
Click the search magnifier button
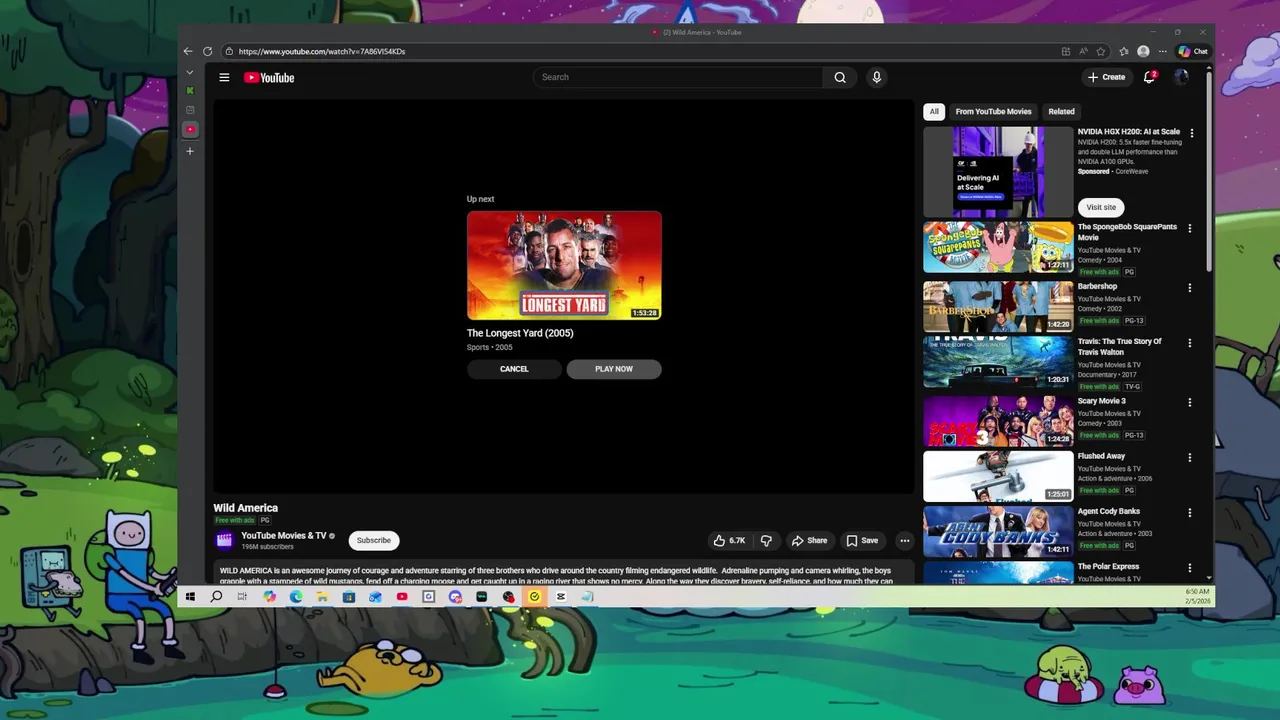click(840, 77)
